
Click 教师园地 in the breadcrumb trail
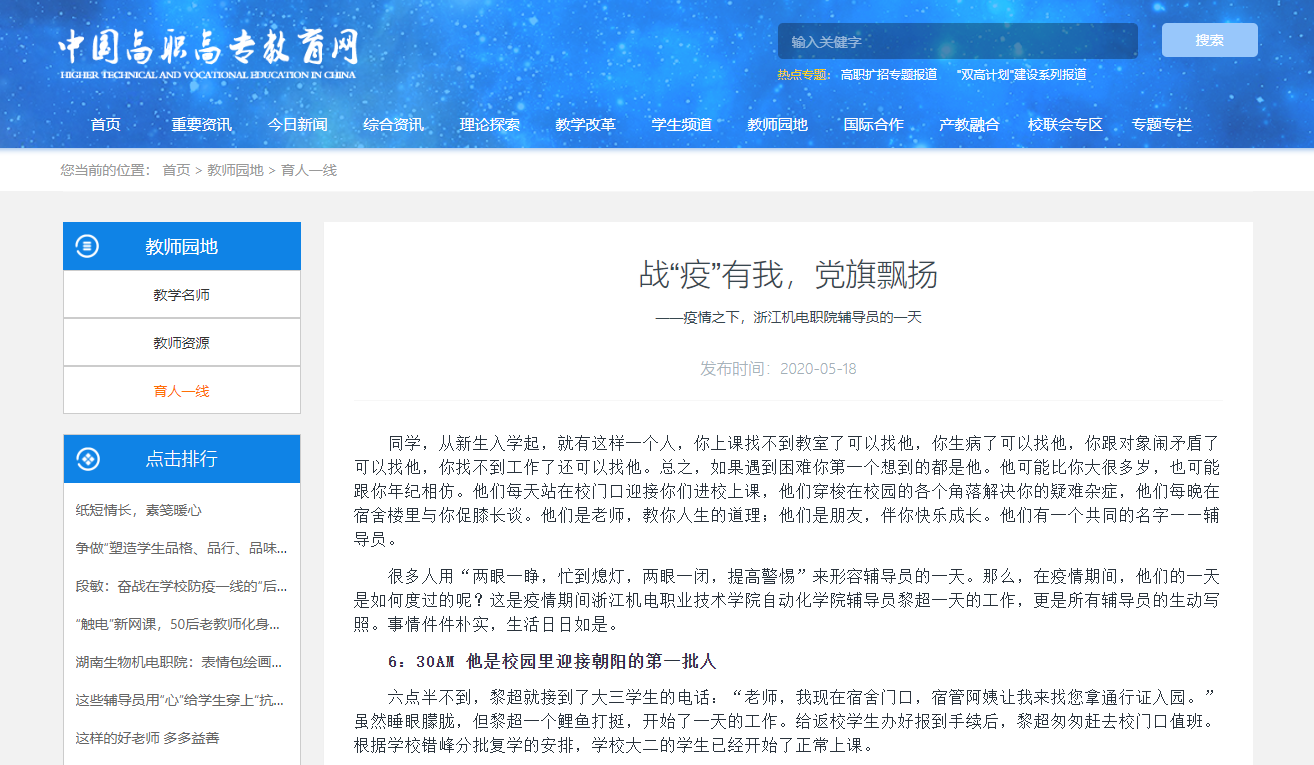(235, 170)
